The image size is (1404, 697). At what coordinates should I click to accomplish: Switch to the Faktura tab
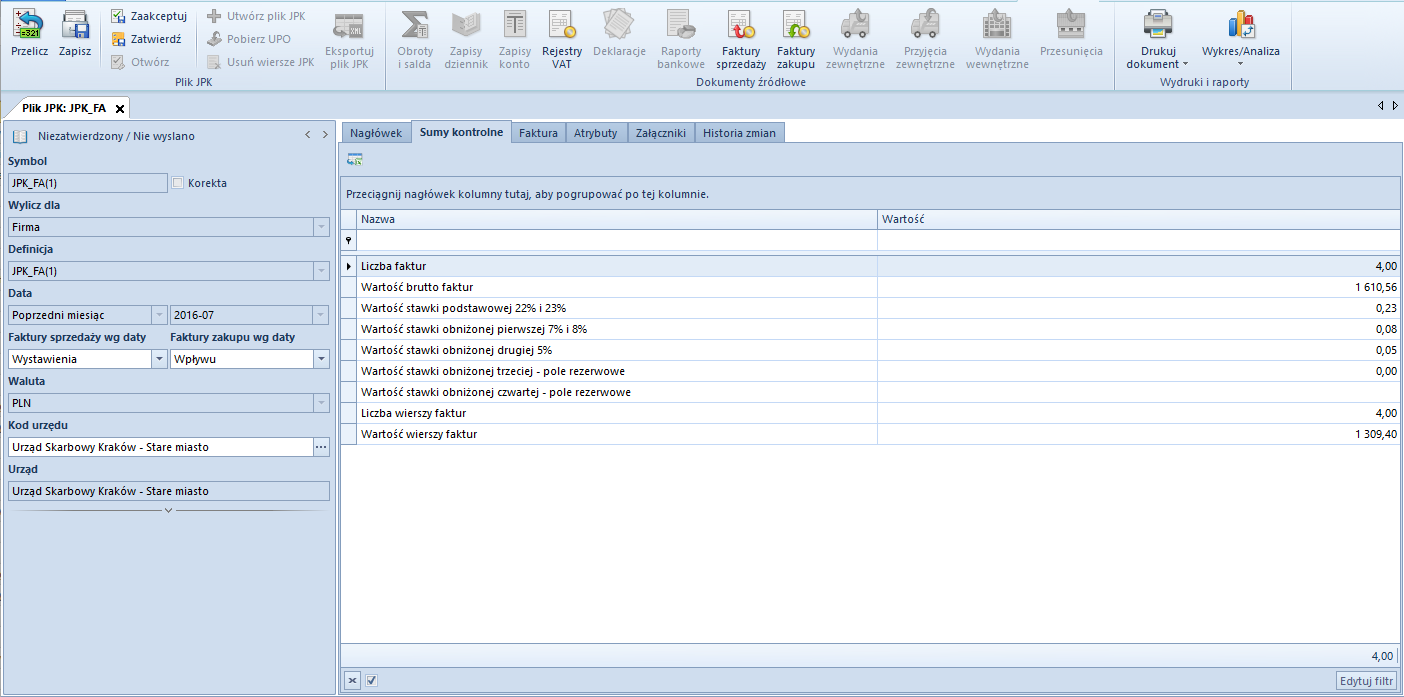click(x=538, y=132)
